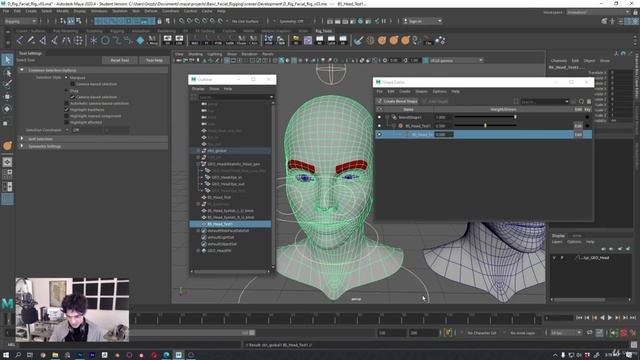Expand the Symmetry Settings section

click(22, 146)
